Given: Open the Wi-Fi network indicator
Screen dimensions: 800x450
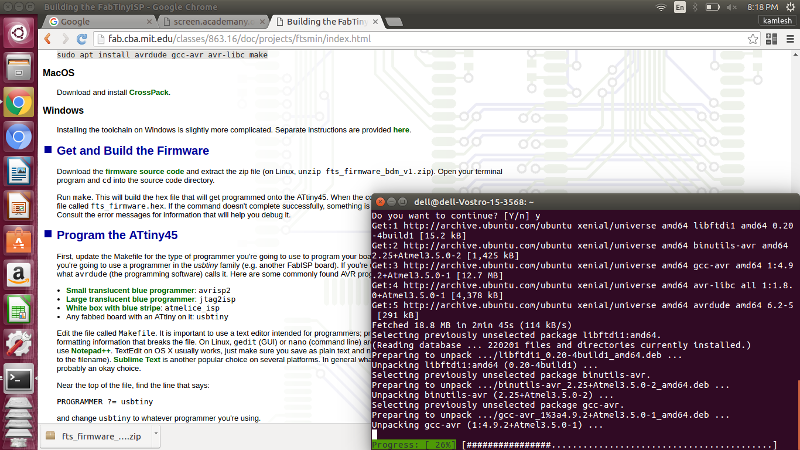Looking at the screenshot, I should coord(661,7).
